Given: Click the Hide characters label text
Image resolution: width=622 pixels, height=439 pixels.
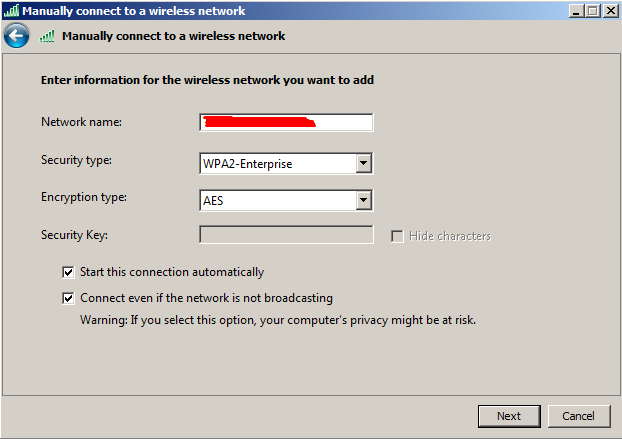Looking at the screenshot, I should click(450, 236).
